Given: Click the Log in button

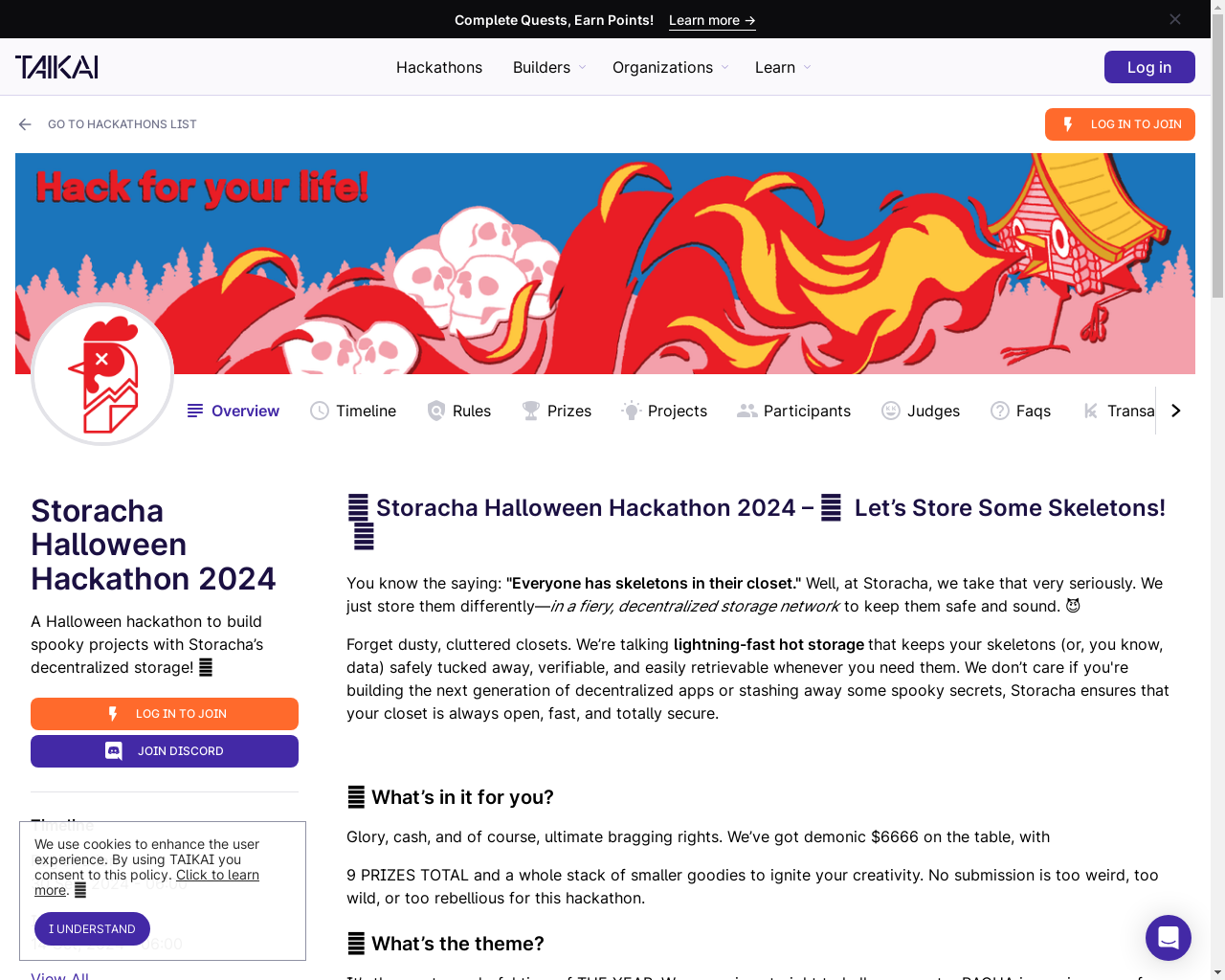Looking at the screenshot, I should (1149, 67).
